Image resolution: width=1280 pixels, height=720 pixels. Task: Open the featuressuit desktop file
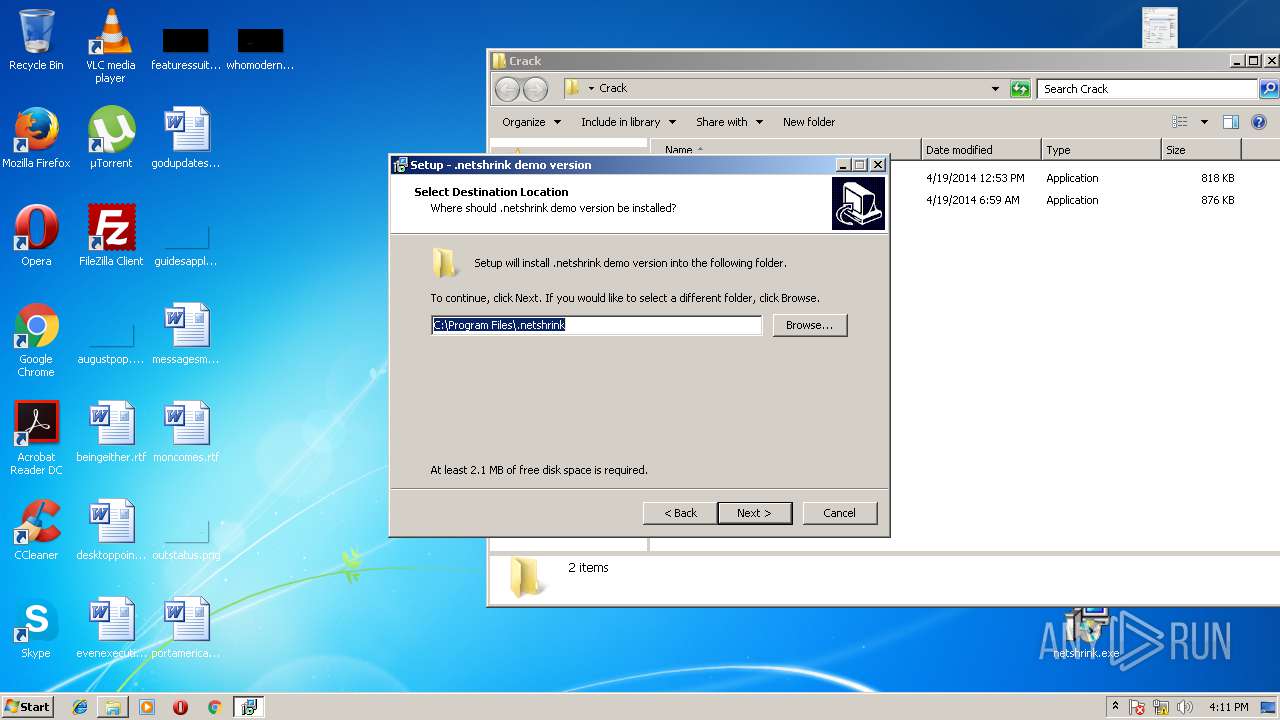click(186, 48)
